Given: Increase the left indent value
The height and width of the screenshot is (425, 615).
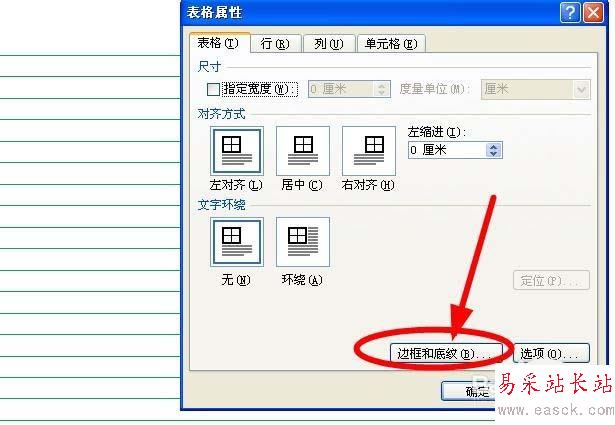Looking at the screenshot, I should pyautogui.click(x=493, y=147).
